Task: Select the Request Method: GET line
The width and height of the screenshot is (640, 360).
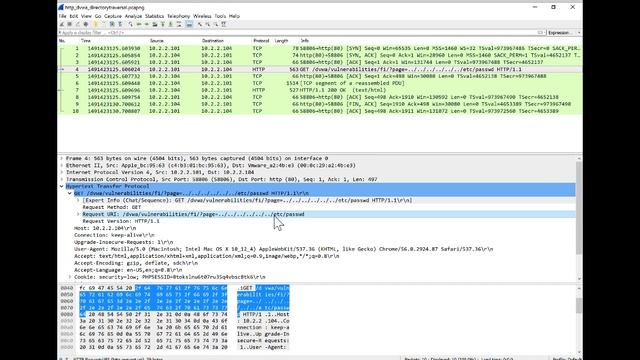Action: coord(112,207)
